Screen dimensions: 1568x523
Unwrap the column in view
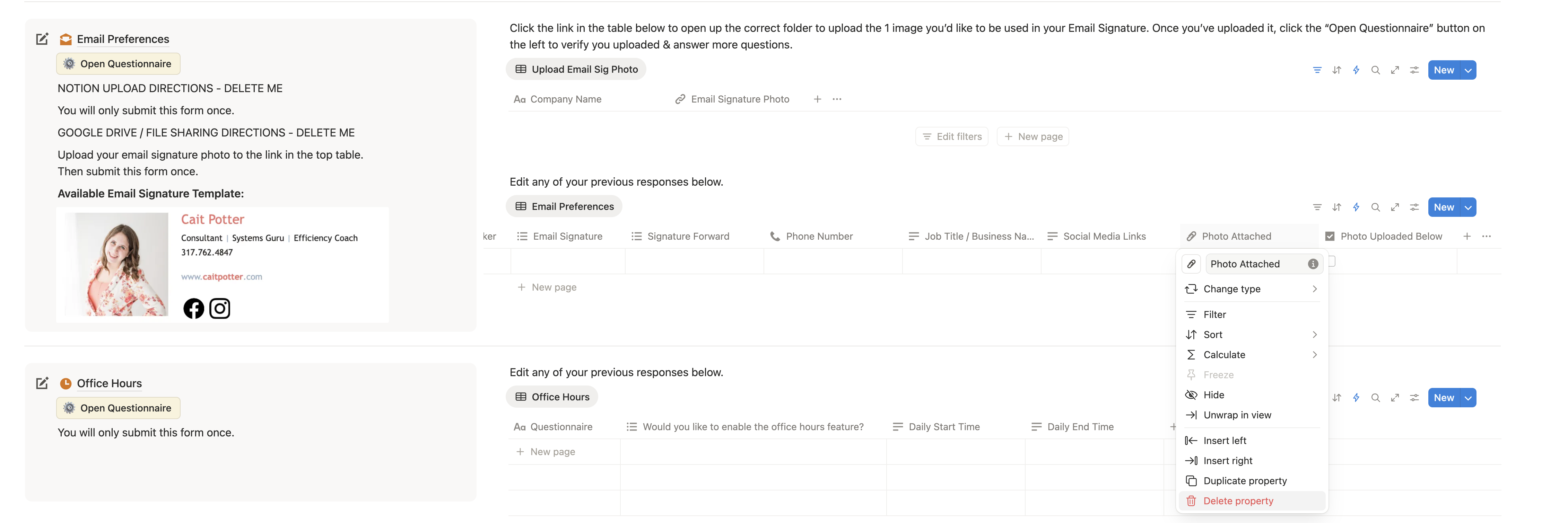[1237, 415]
